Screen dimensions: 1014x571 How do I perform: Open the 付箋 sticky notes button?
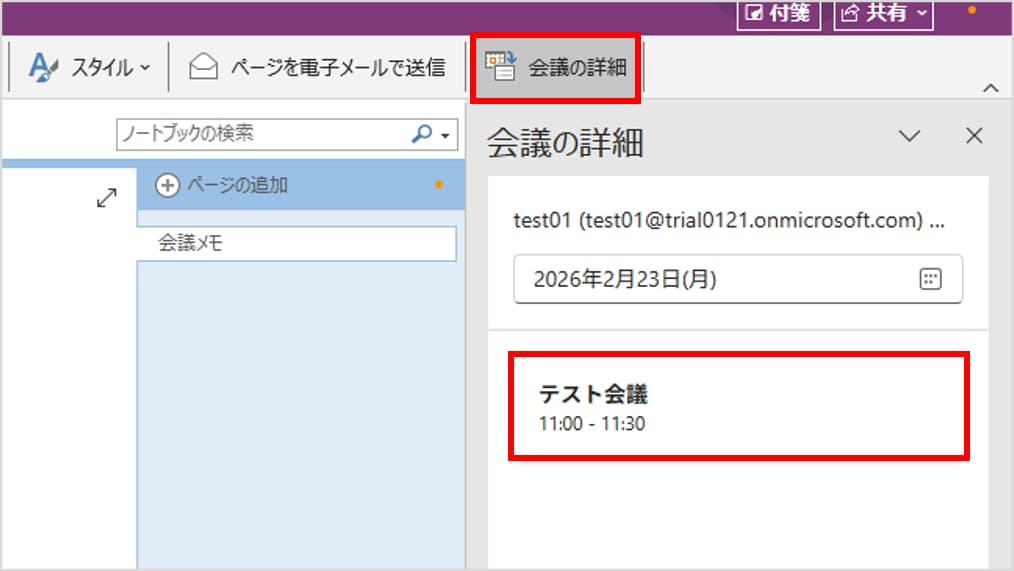tap(779, 13)
